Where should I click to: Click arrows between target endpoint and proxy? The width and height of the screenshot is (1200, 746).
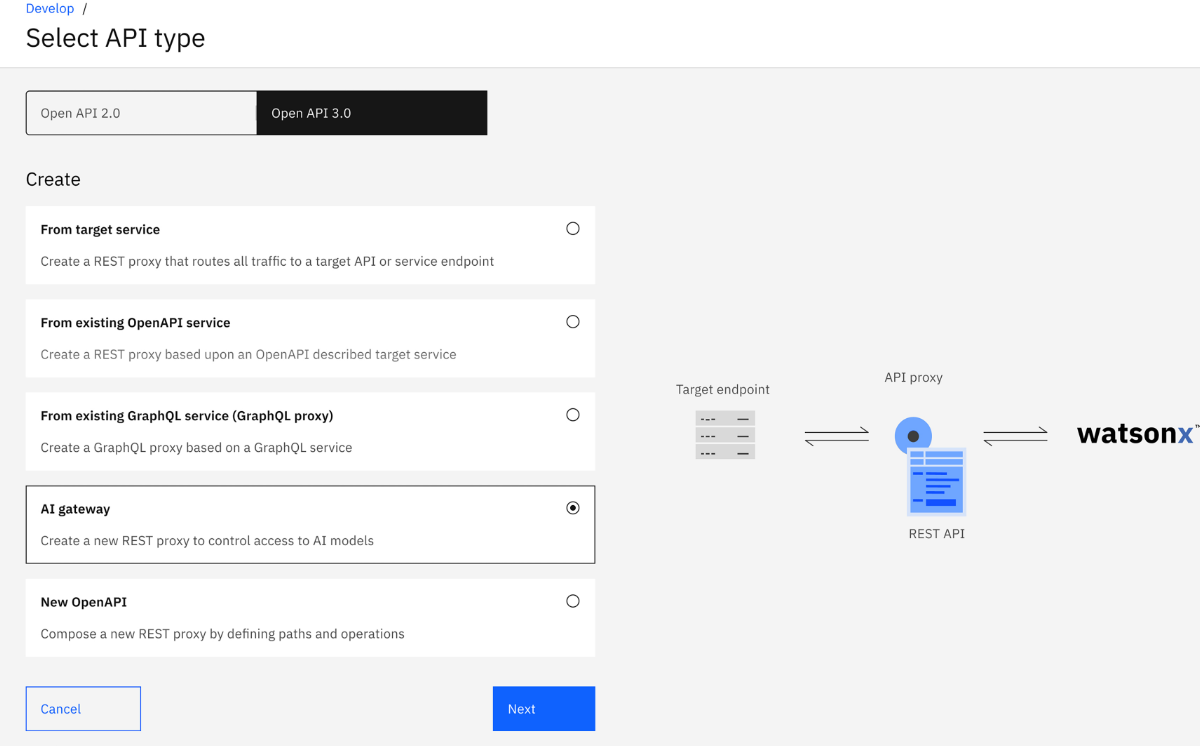(837, 436)
